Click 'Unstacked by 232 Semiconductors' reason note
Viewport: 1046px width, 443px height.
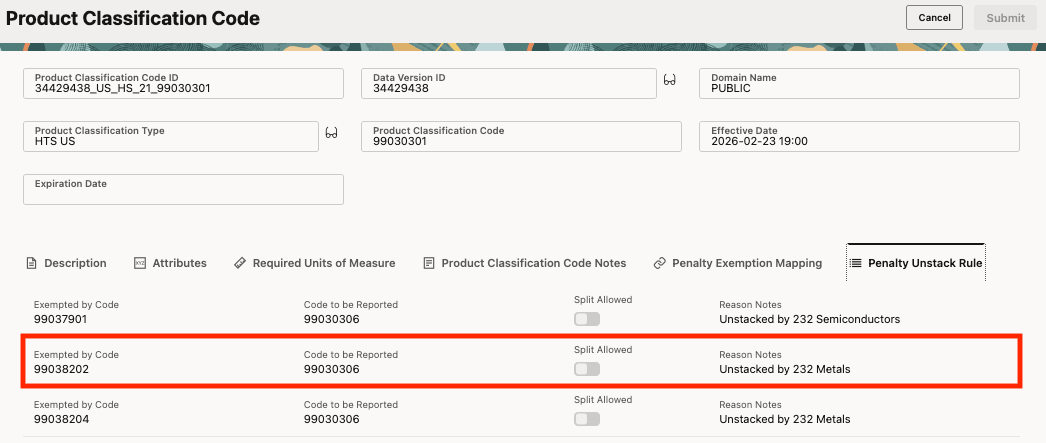click(810, 320)
